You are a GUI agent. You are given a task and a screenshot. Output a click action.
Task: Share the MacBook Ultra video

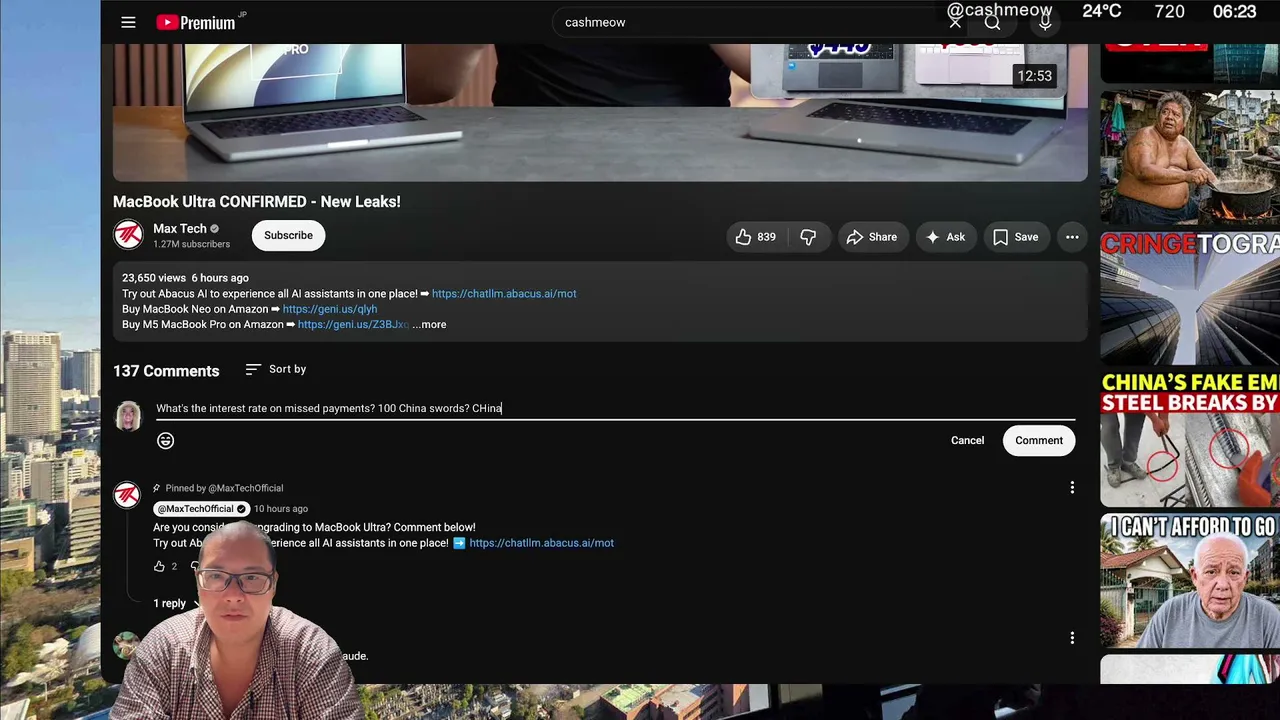(872, 237)
